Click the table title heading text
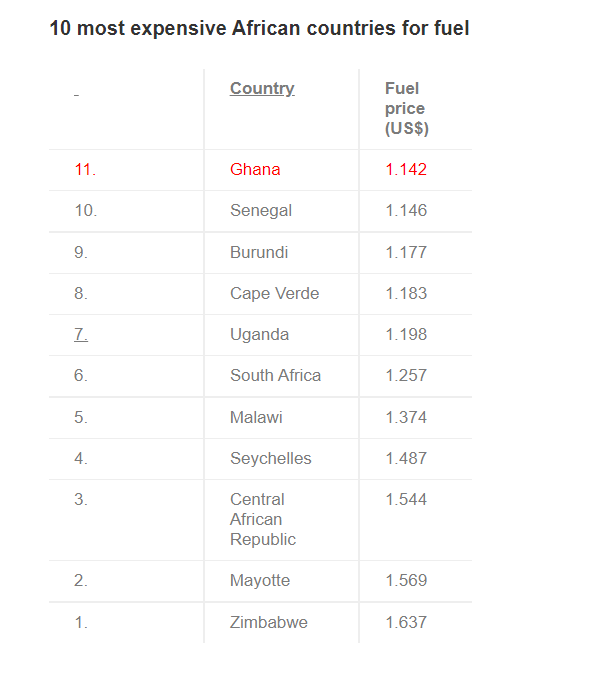Screen dimensions: 607x696 tap(259, 28)
